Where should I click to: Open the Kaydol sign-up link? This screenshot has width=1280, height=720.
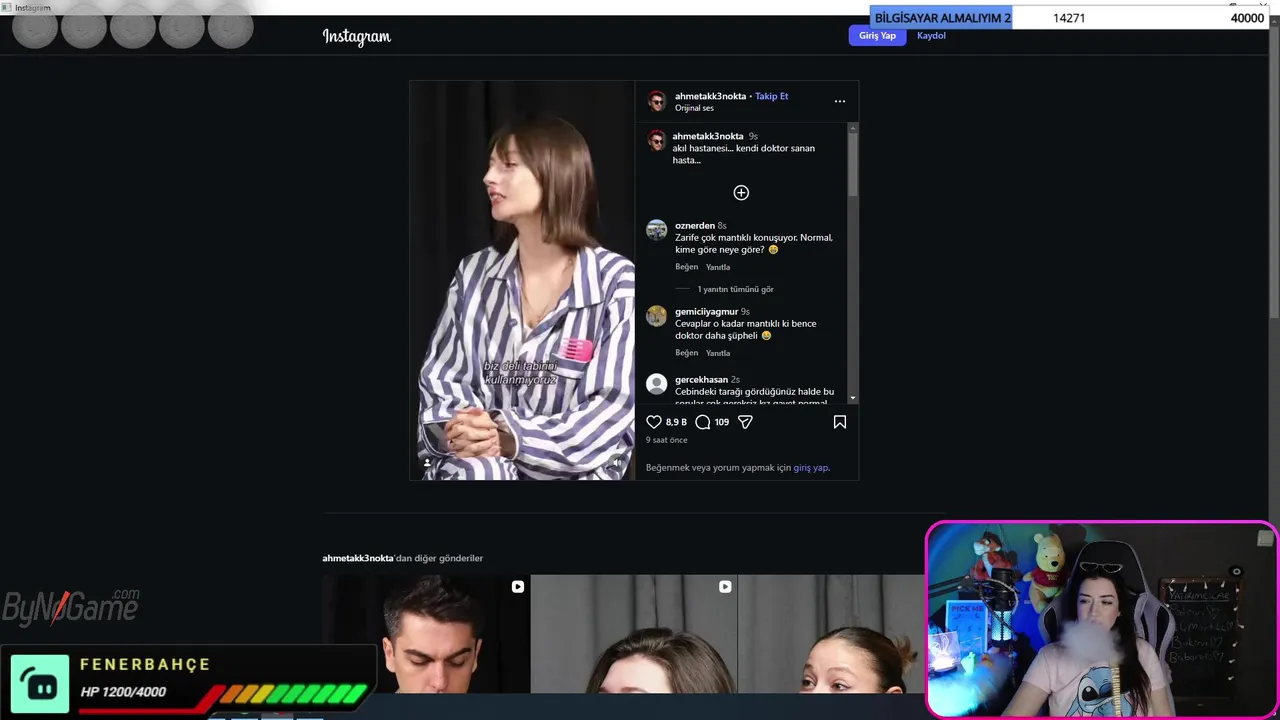[931, 36]
